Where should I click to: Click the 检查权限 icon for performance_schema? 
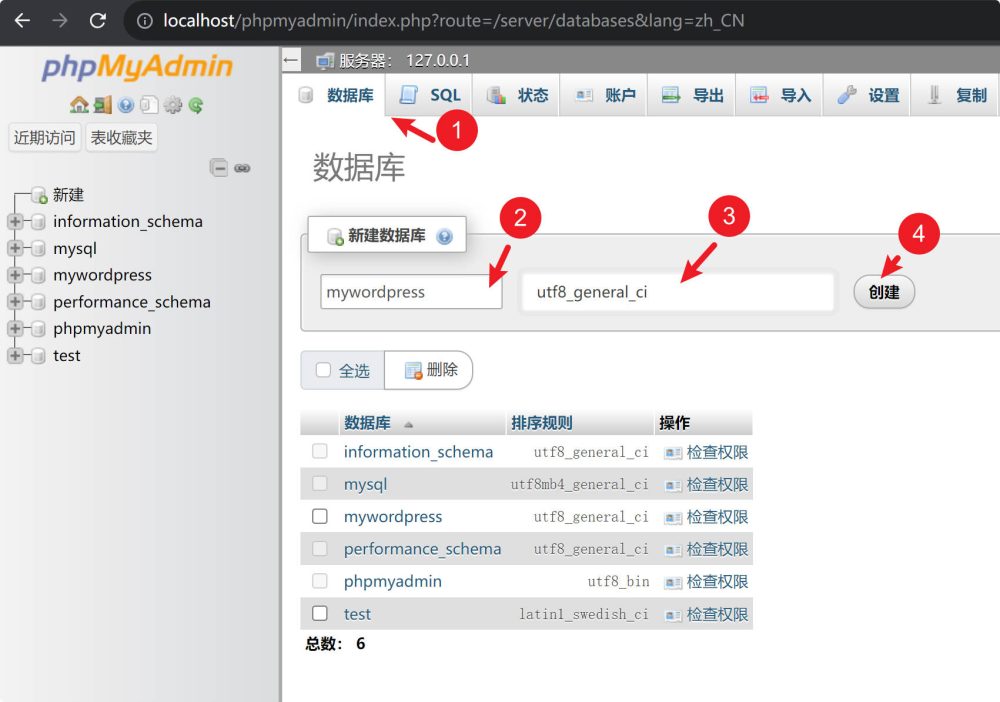pos(673,550)
